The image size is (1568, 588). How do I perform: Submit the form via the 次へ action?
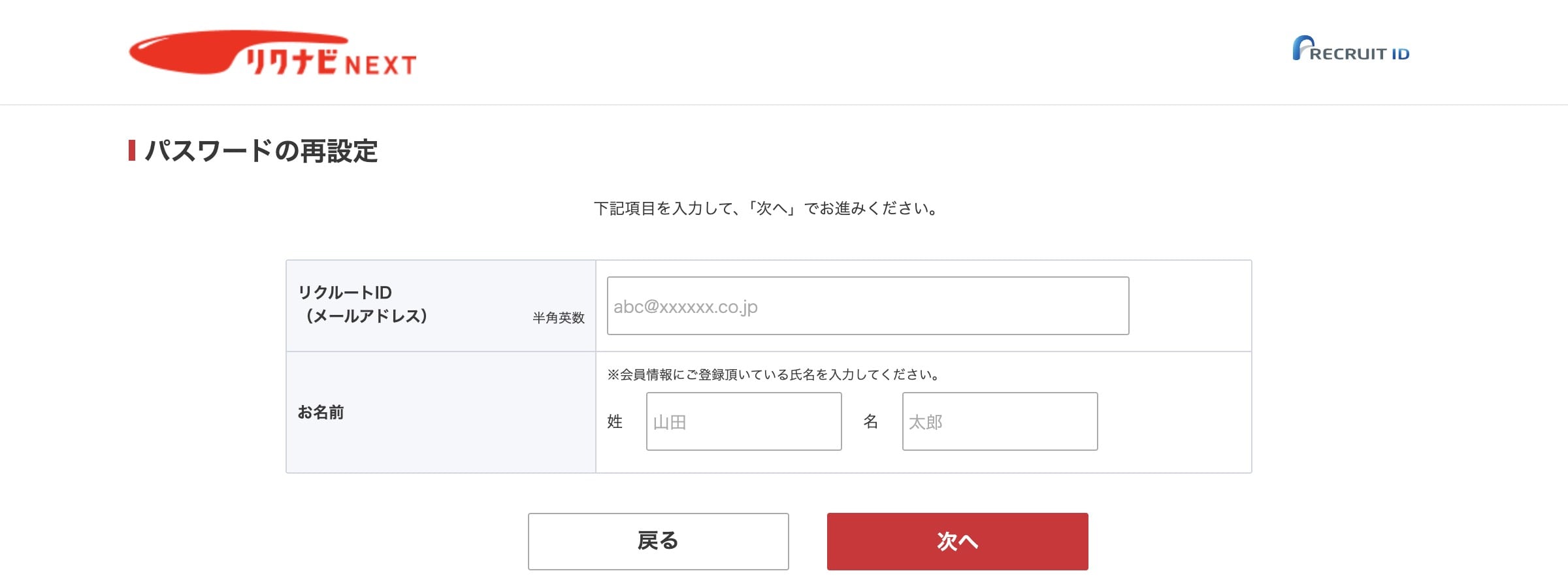tap(956, 542)
